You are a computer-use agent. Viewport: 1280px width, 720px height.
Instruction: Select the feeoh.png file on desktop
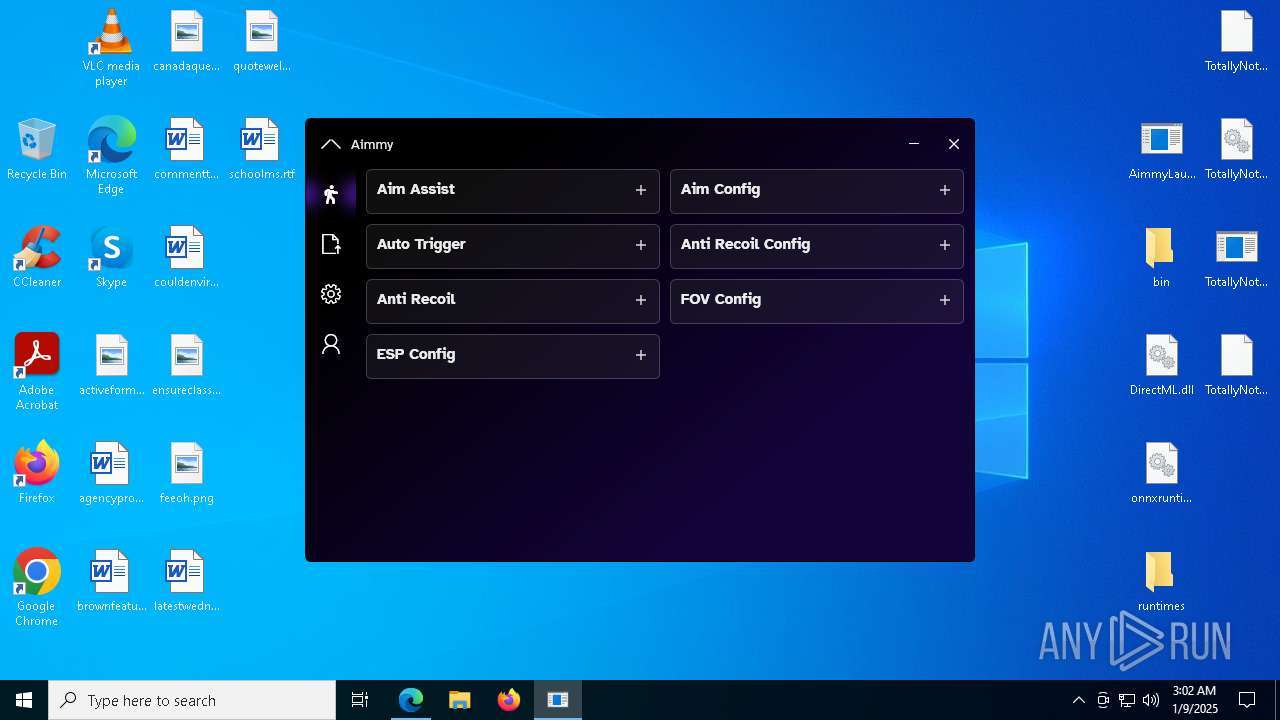186,472
